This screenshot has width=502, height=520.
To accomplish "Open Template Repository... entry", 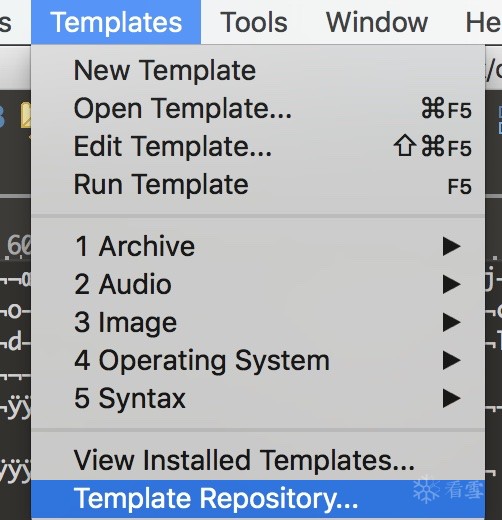I will 258,499.
